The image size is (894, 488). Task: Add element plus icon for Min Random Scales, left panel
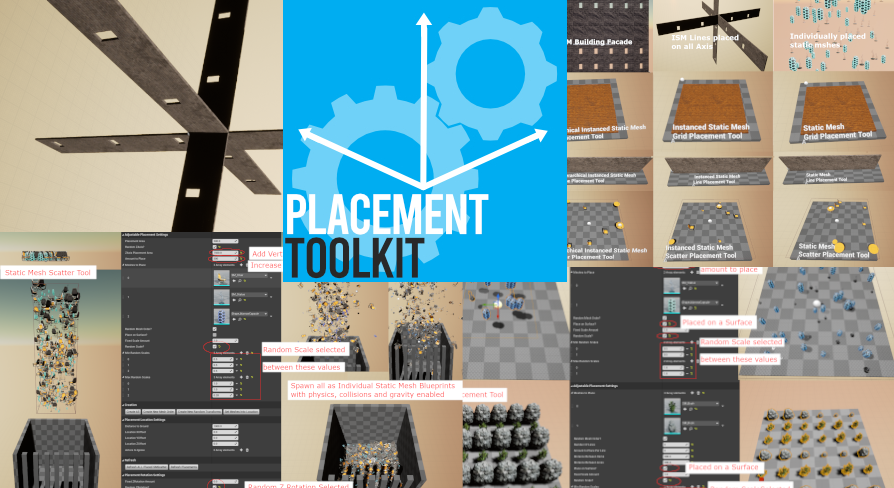coord(241,353)
